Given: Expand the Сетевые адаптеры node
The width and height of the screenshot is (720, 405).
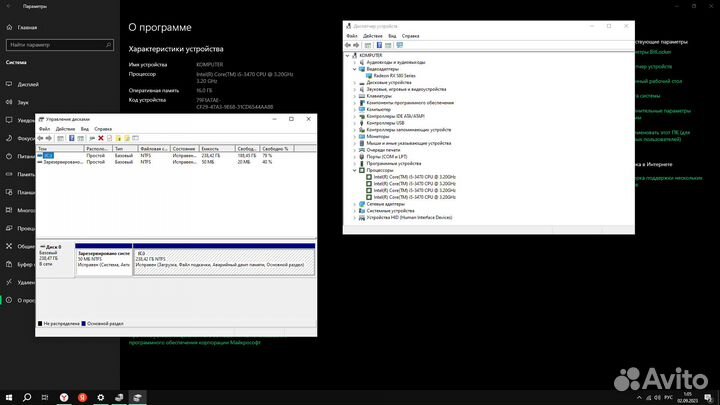Looking at the screenshot, I should point(354,204).
